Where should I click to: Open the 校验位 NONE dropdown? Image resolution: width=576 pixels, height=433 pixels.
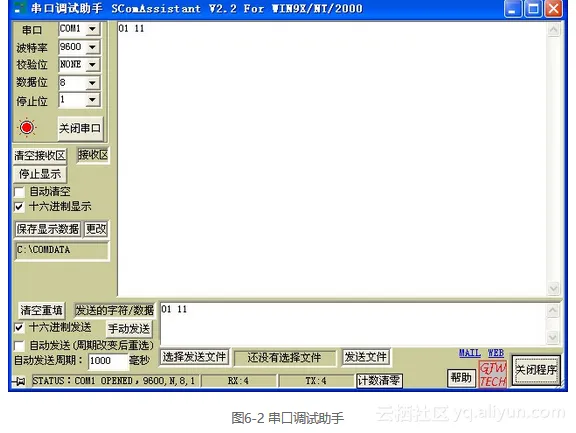[93, 65]
